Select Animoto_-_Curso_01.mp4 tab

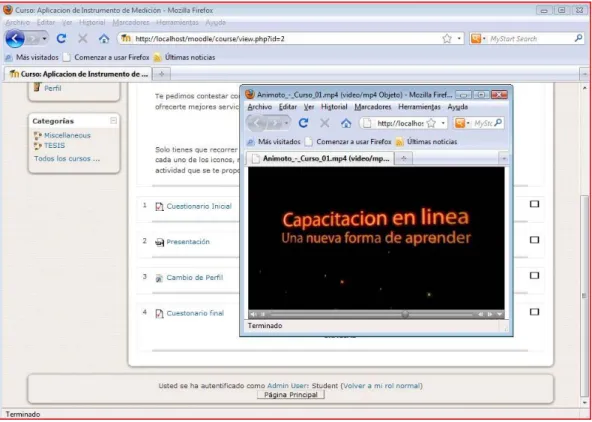pyautogui.click(x=320, y=159)
